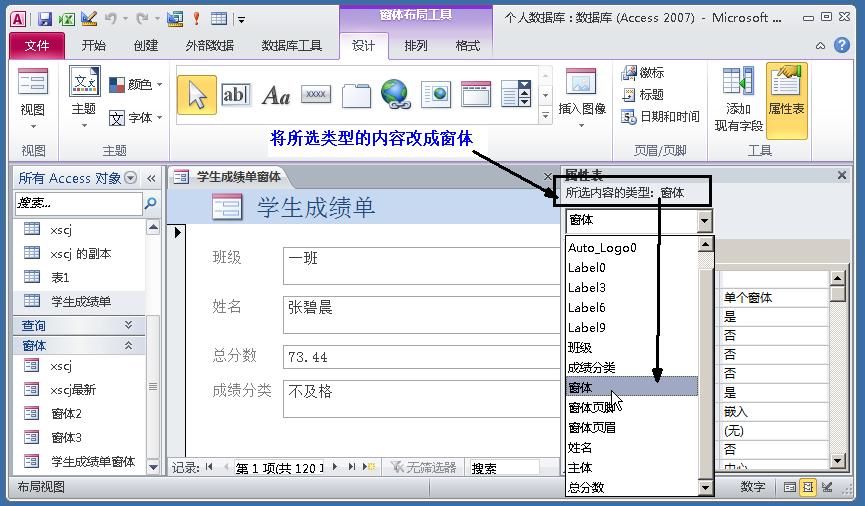This screenshot has height=506, width=865.
Task: Click the Excel export icon in quick access toolbar
Action: point(67,19)
